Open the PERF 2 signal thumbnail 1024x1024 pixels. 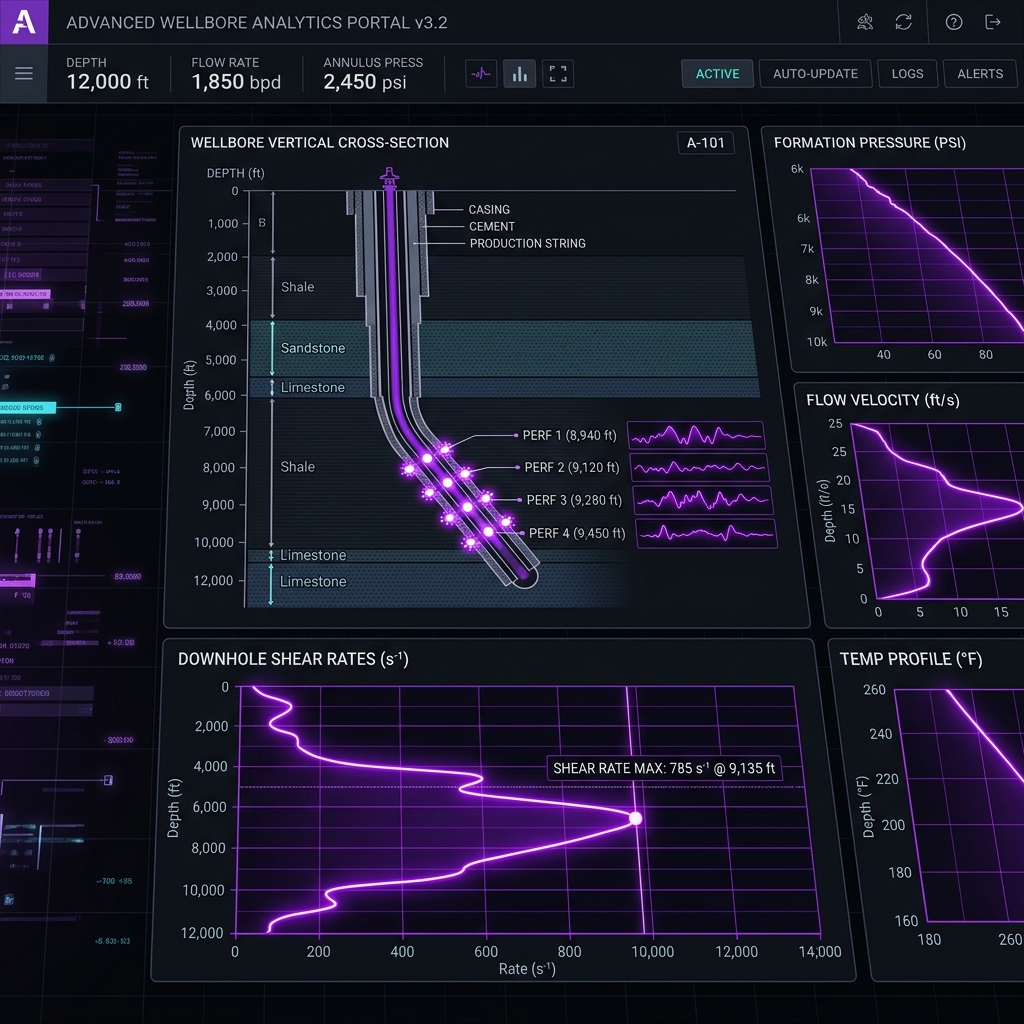point(699,468)
